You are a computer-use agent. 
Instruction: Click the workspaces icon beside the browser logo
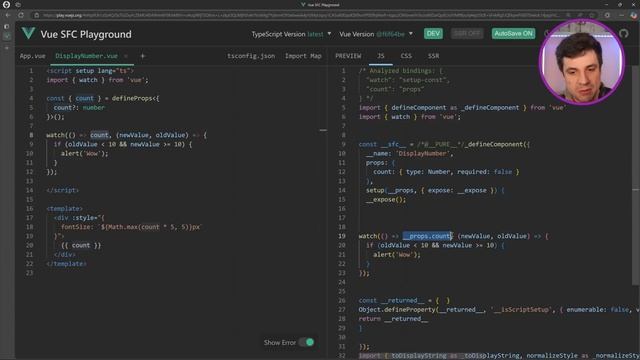coord(18,5)
